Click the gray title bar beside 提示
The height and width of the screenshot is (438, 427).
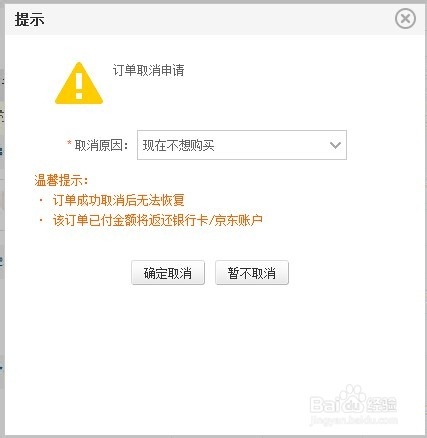point(217,19)
